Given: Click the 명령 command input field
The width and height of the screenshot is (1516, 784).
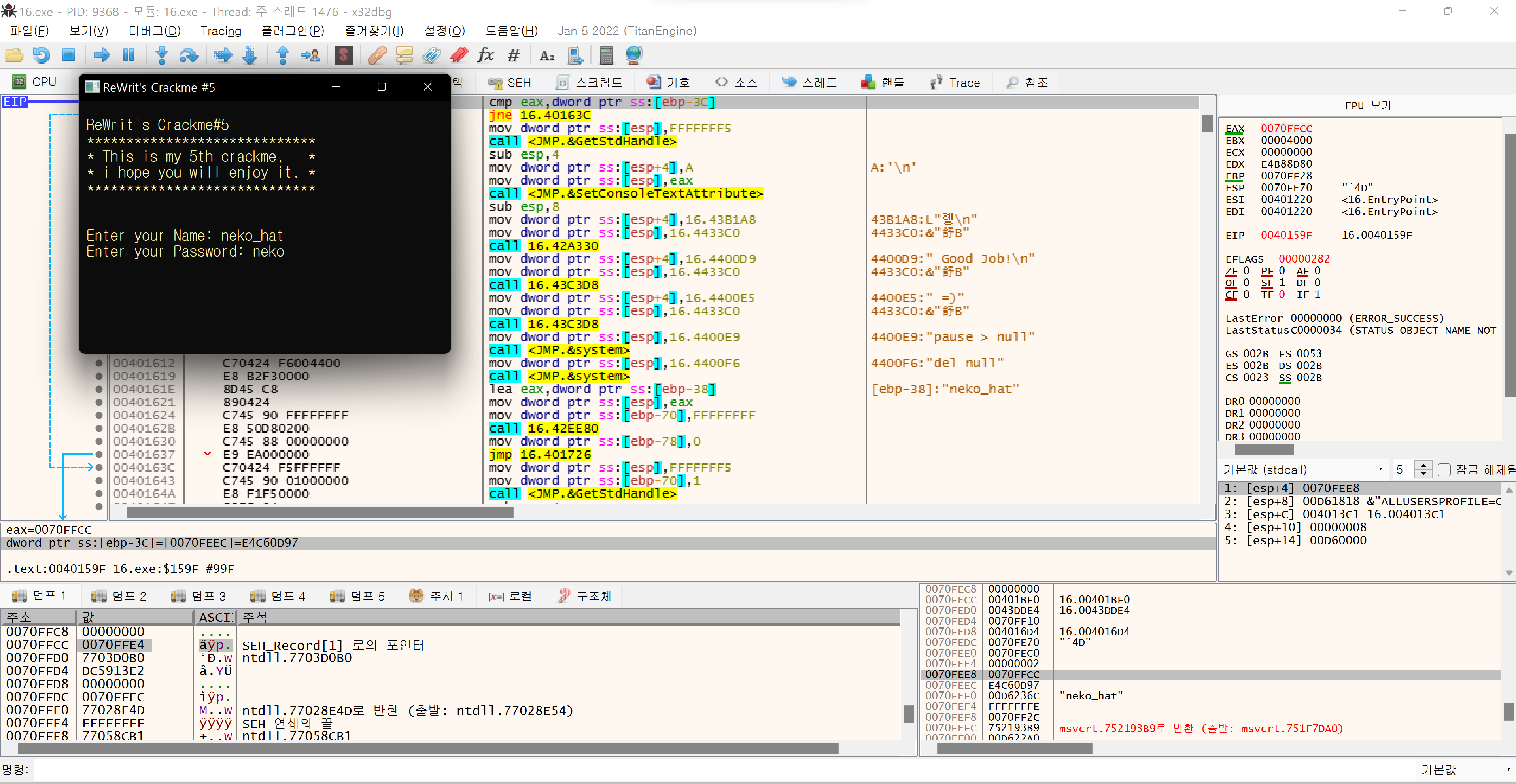Looking at the screenshot, I should (x=724, y=769).
